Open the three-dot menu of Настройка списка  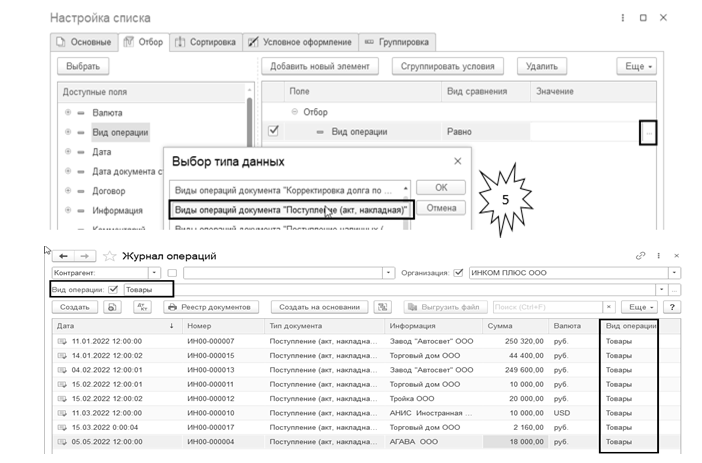[623, 18]
